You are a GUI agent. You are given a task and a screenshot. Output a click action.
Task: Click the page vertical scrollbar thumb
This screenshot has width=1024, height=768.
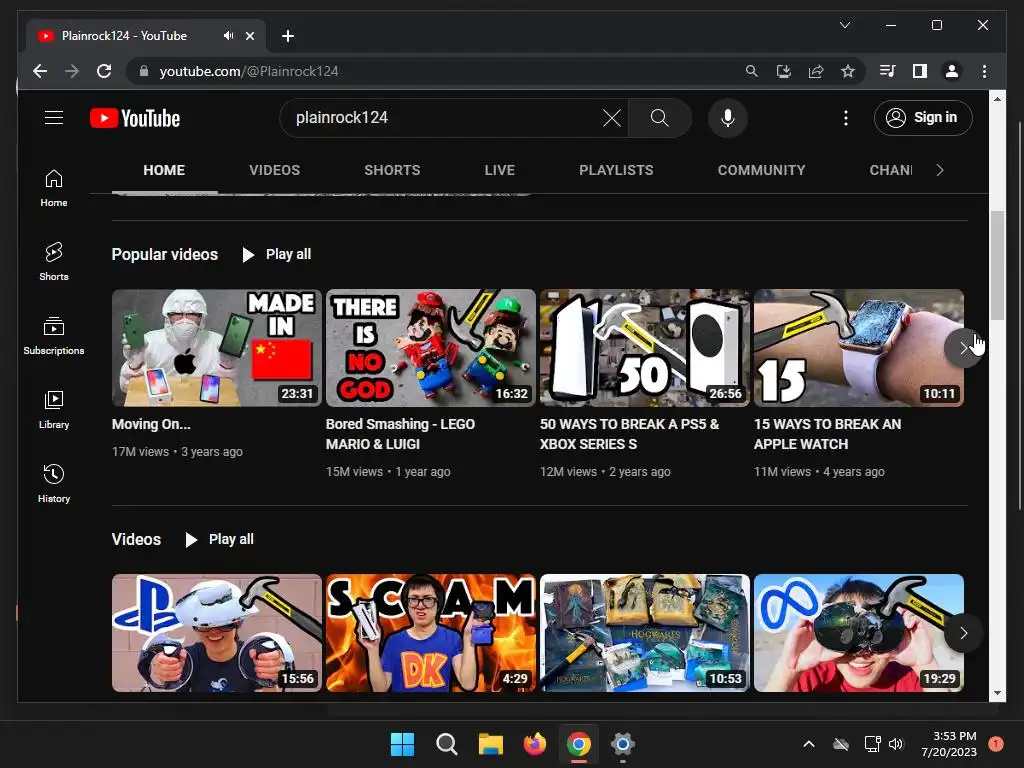click(997, 266)
